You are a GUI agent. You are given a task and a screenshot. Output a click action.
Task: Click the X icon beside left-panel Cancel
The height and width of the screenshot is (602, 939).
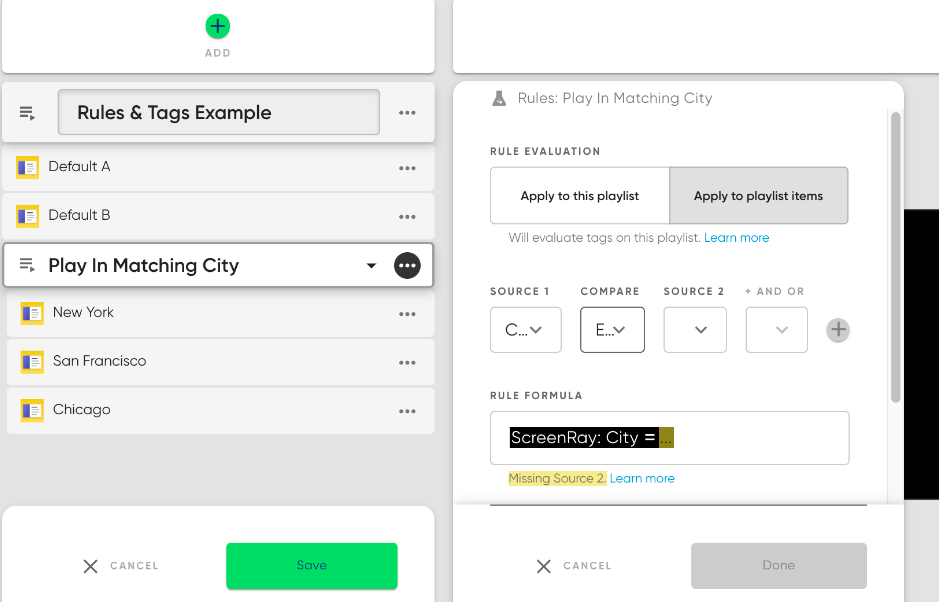pyautogui.click(x=90, y=566)
